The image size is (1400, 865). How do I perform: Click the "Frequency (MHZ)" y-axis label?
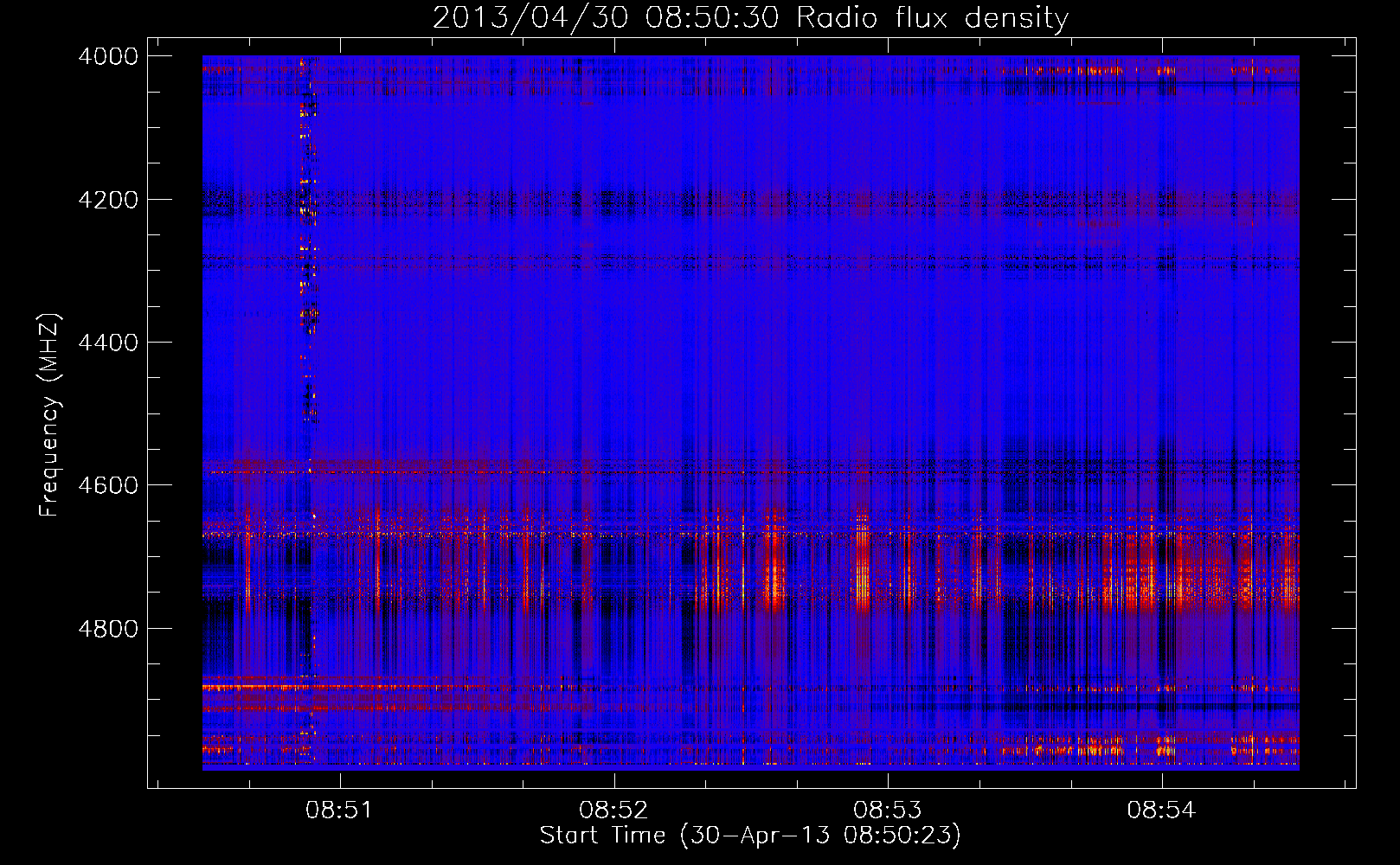(x=50, y=415)
